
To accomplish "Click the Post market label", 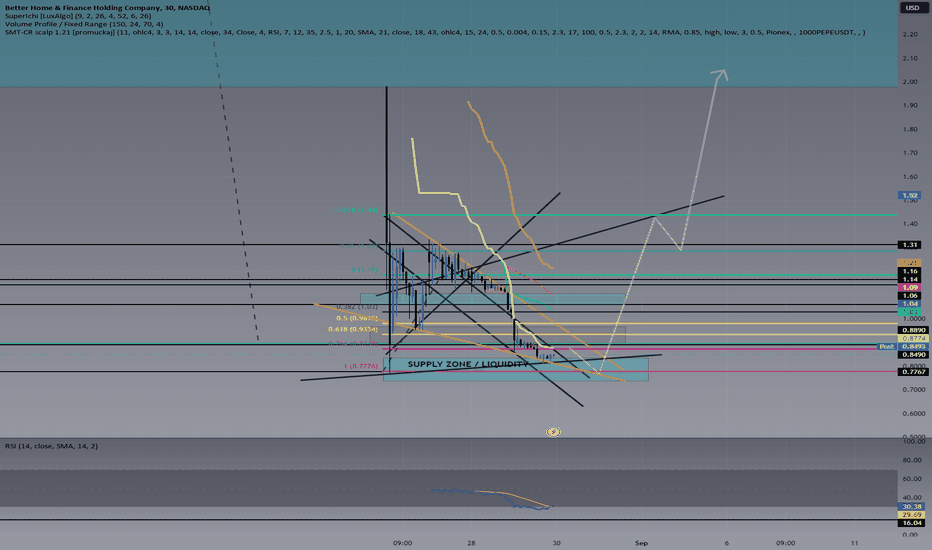I will coord(886,346).
